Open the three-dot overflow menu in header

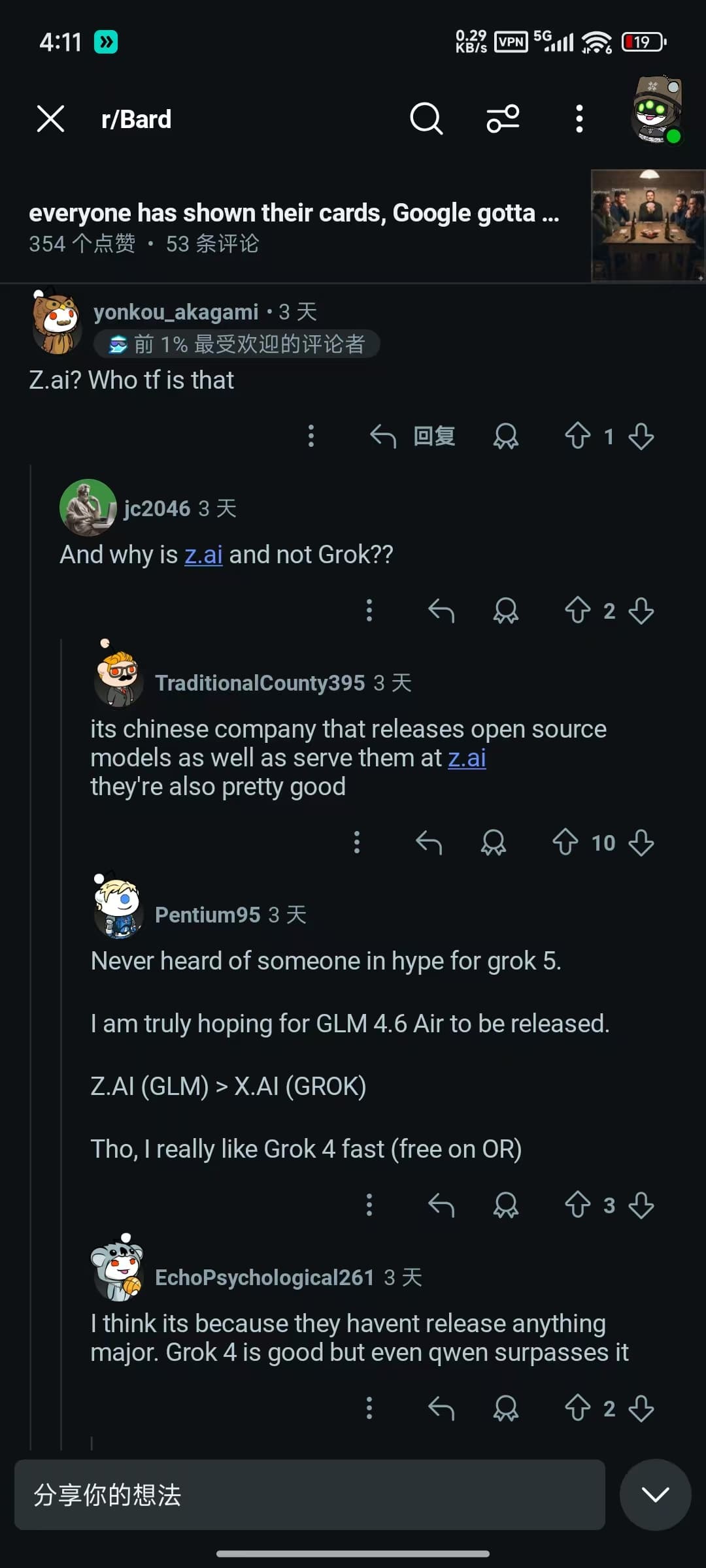(579, 119)
